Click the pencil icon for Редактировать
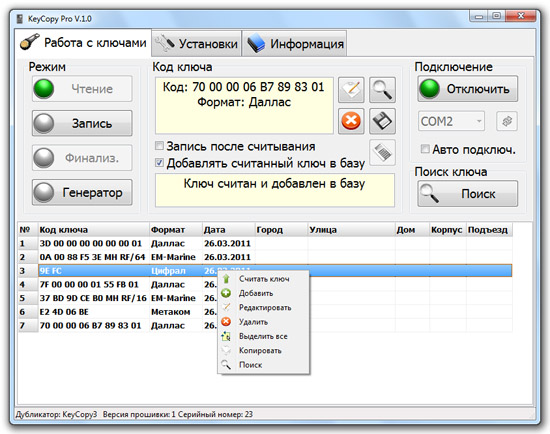This screenshot has width=550, height=434. (x=226, y=307)
